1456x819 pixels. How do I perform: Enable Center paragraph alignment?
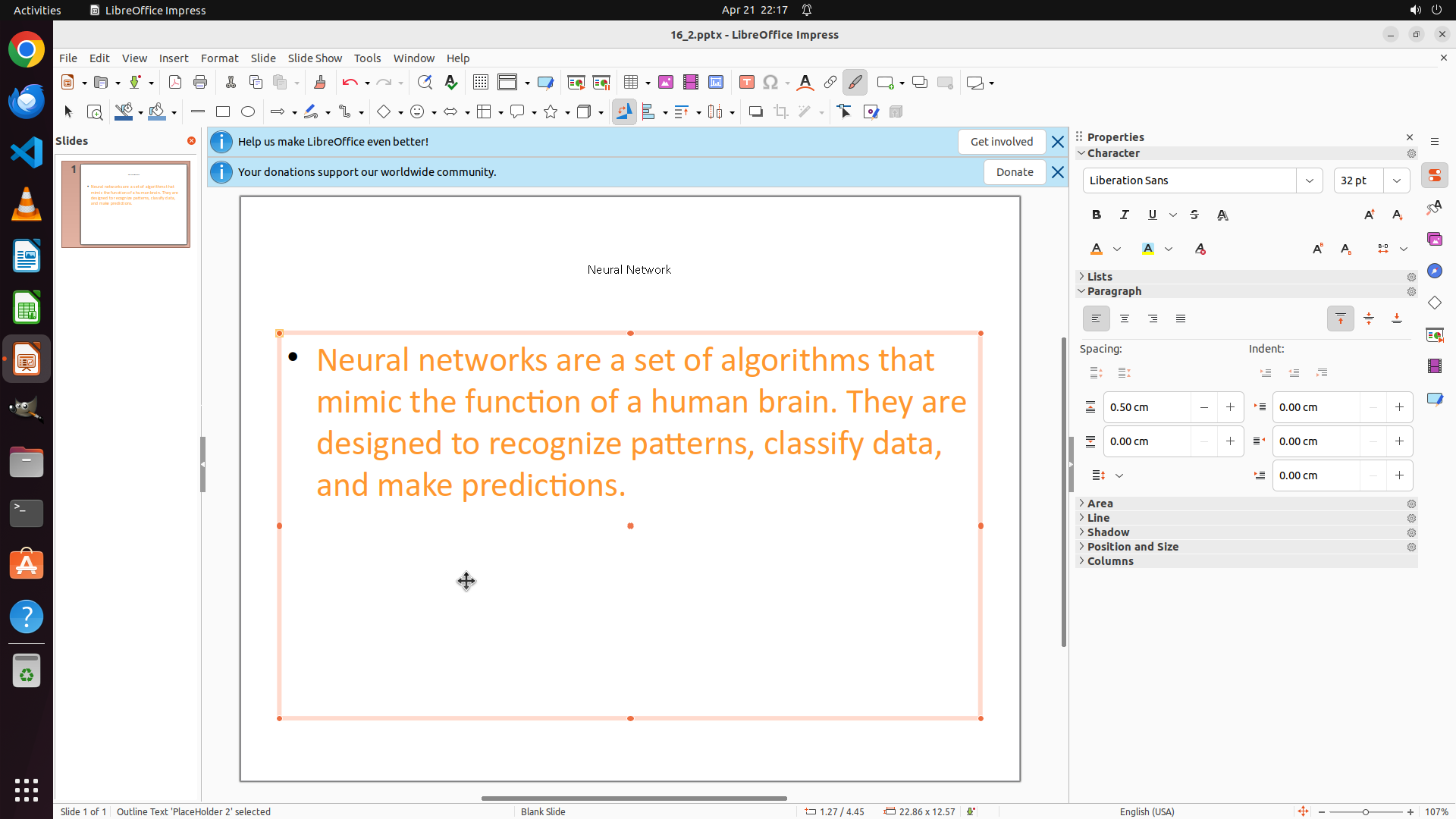point(1125,319)
